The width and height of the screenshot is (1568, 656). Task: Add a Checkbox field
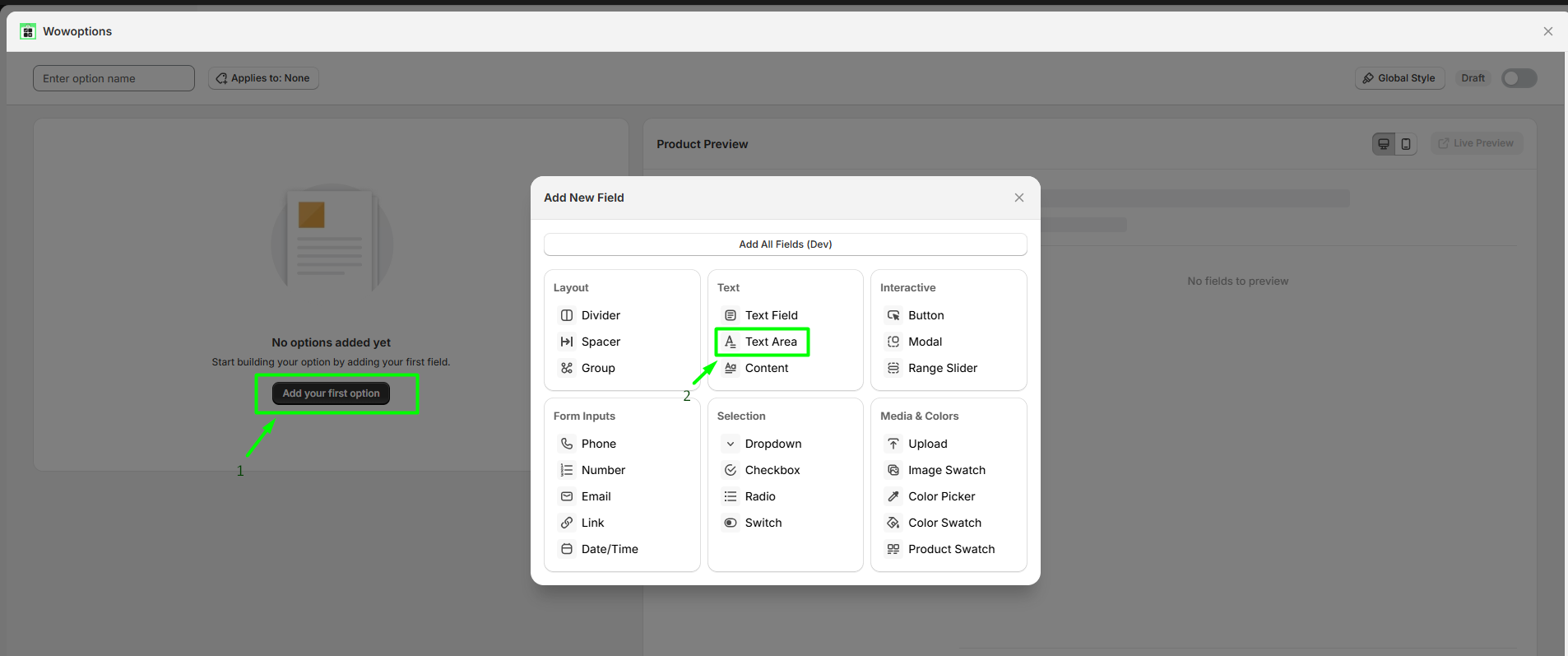tap(772, 470)
